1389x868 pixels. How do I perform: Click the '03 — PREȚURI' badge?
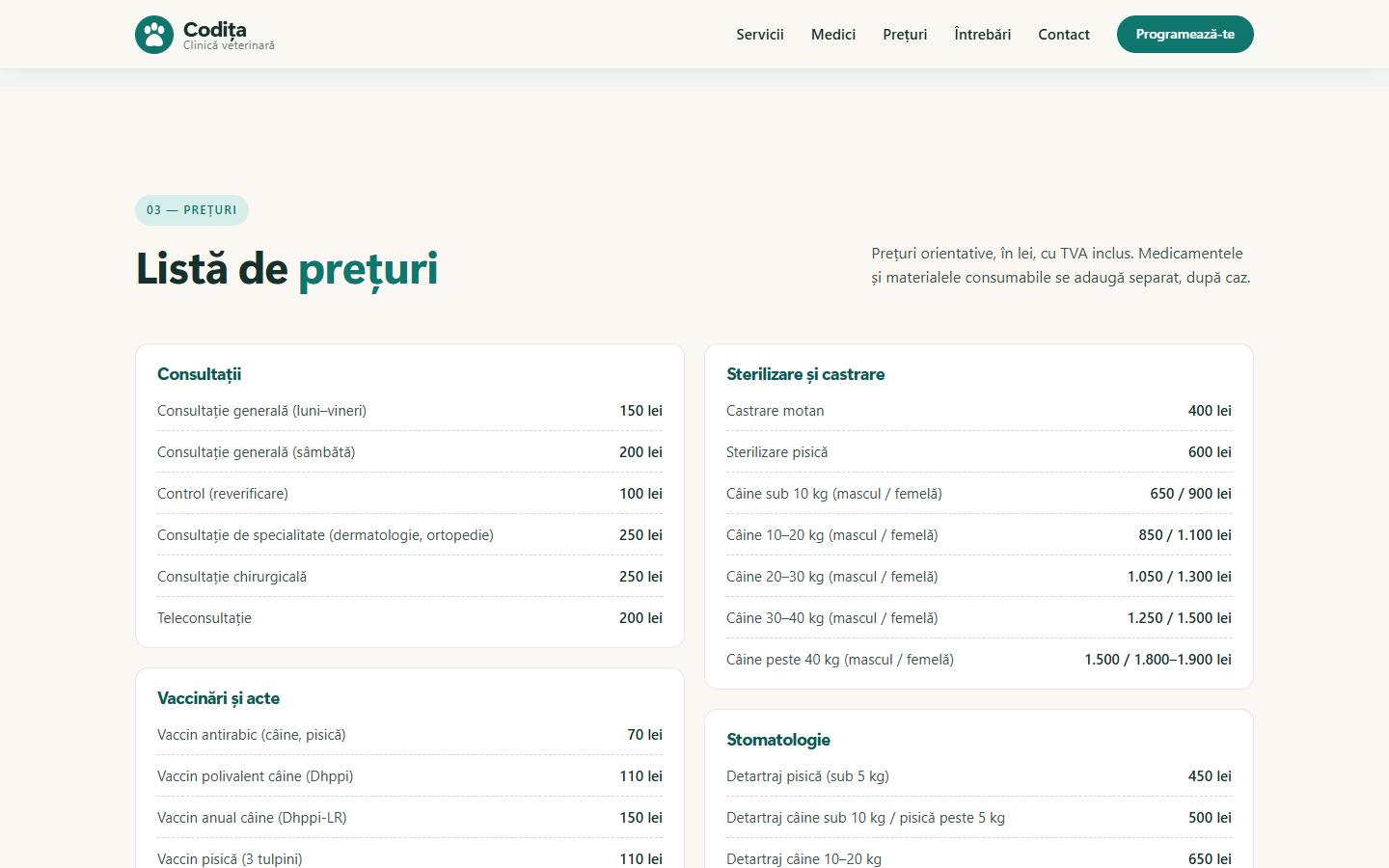click(x=192, y=210)
